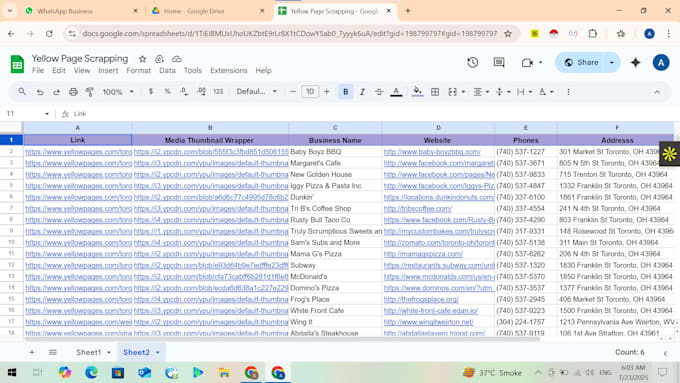This screenshot has width=680, height=383.
Task: Decrease decimal places
Action: click(x=184, y=92)
